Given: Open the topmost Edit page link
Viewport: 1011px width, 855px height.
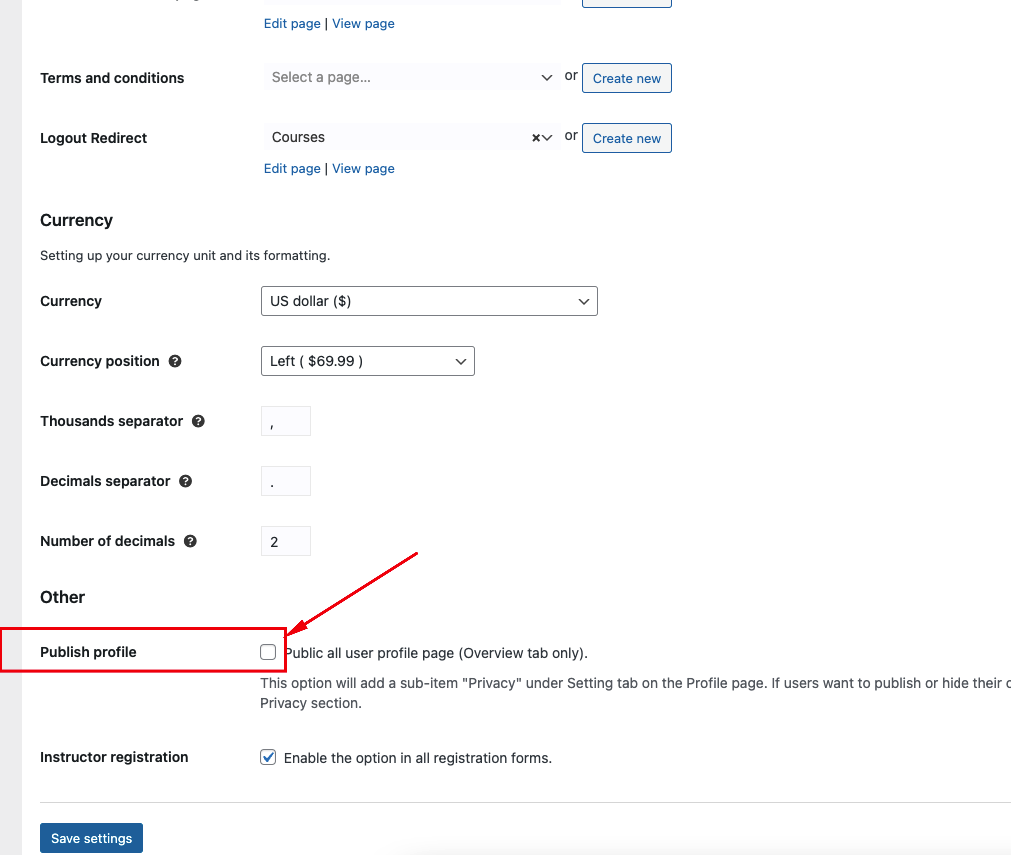Looking at the screenshot, I should (292, 23).
